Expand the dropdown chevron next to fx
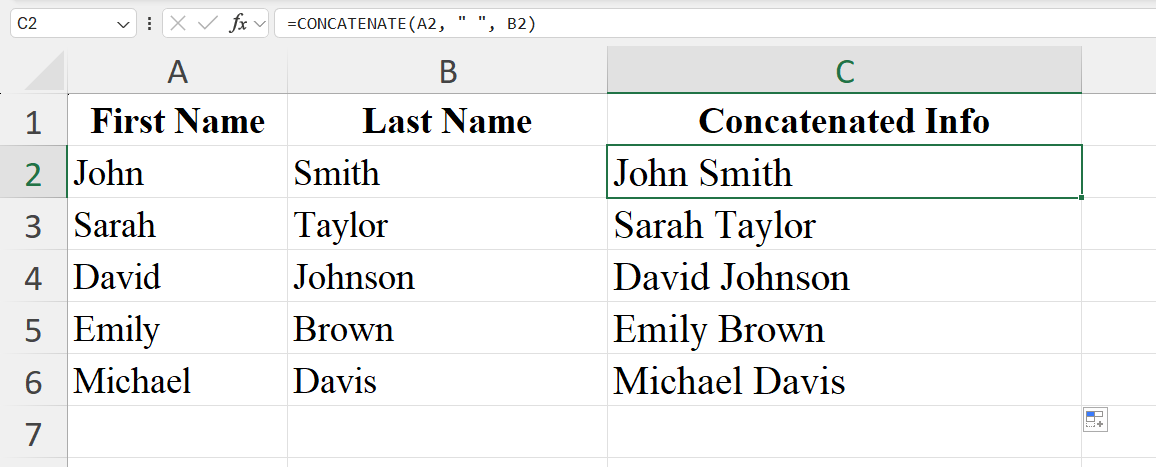 point(259,24)
